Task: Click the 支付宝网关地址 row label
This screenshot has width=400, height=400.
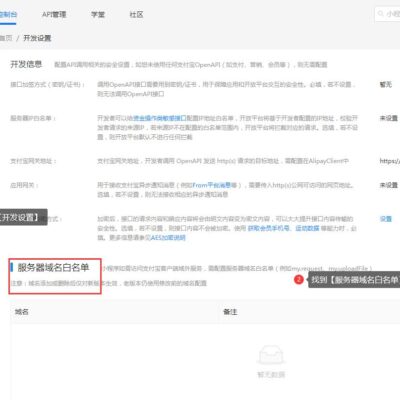Action: pos(33,161)
